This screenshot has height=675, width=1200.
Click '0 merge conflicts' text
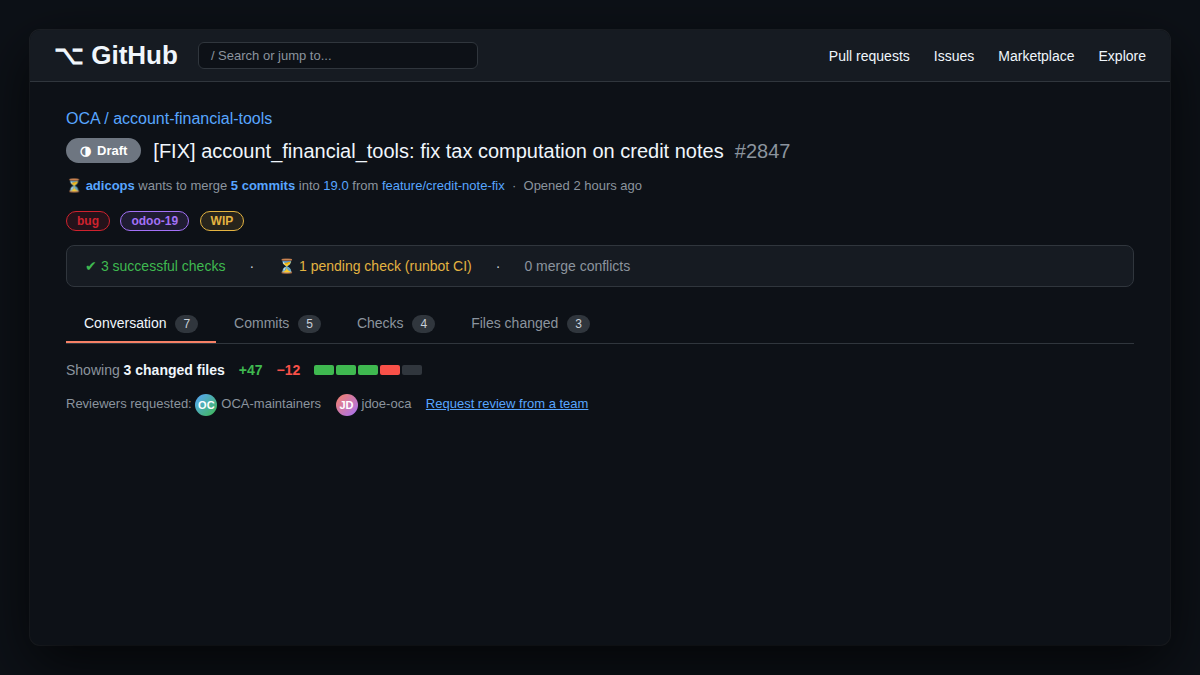click(577, 266)
